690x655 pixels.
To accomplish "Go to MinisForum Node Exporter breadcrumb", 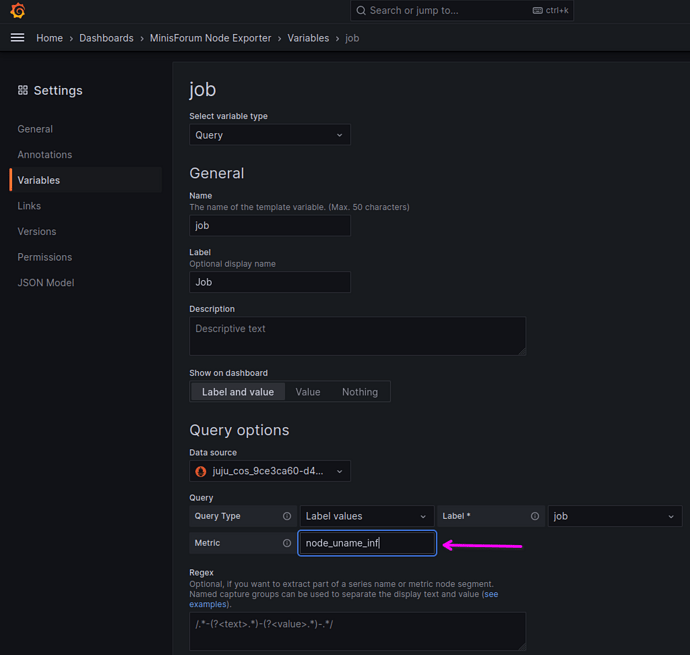I will [210, 38].
